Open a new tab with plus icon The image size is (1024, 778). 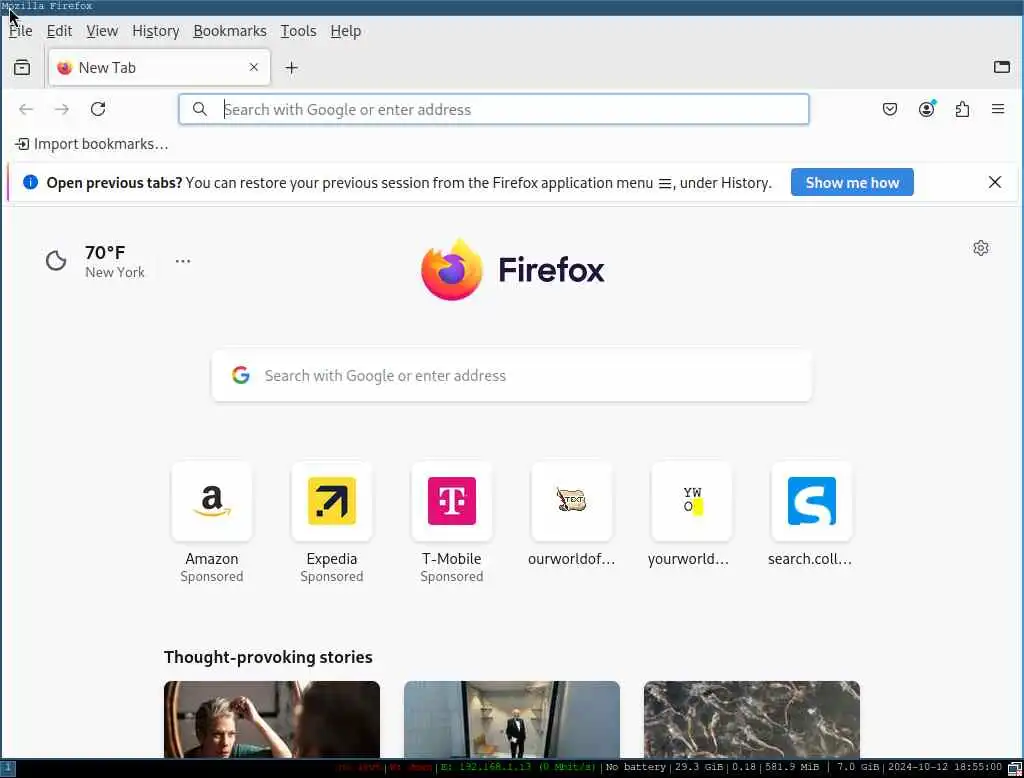pyautogui.click(x=291, y=67)
